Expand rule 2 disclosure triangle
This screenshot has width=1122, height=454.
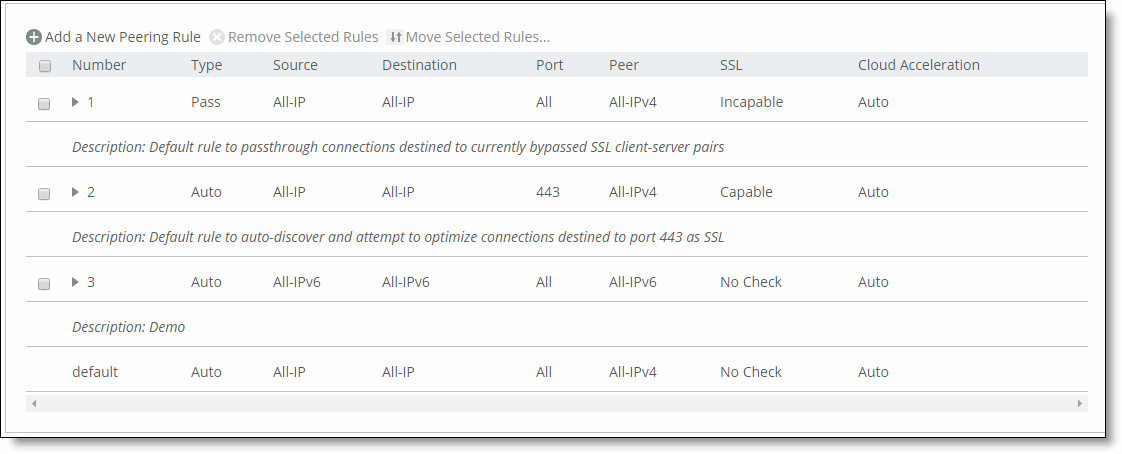click(x=75, y=192)
